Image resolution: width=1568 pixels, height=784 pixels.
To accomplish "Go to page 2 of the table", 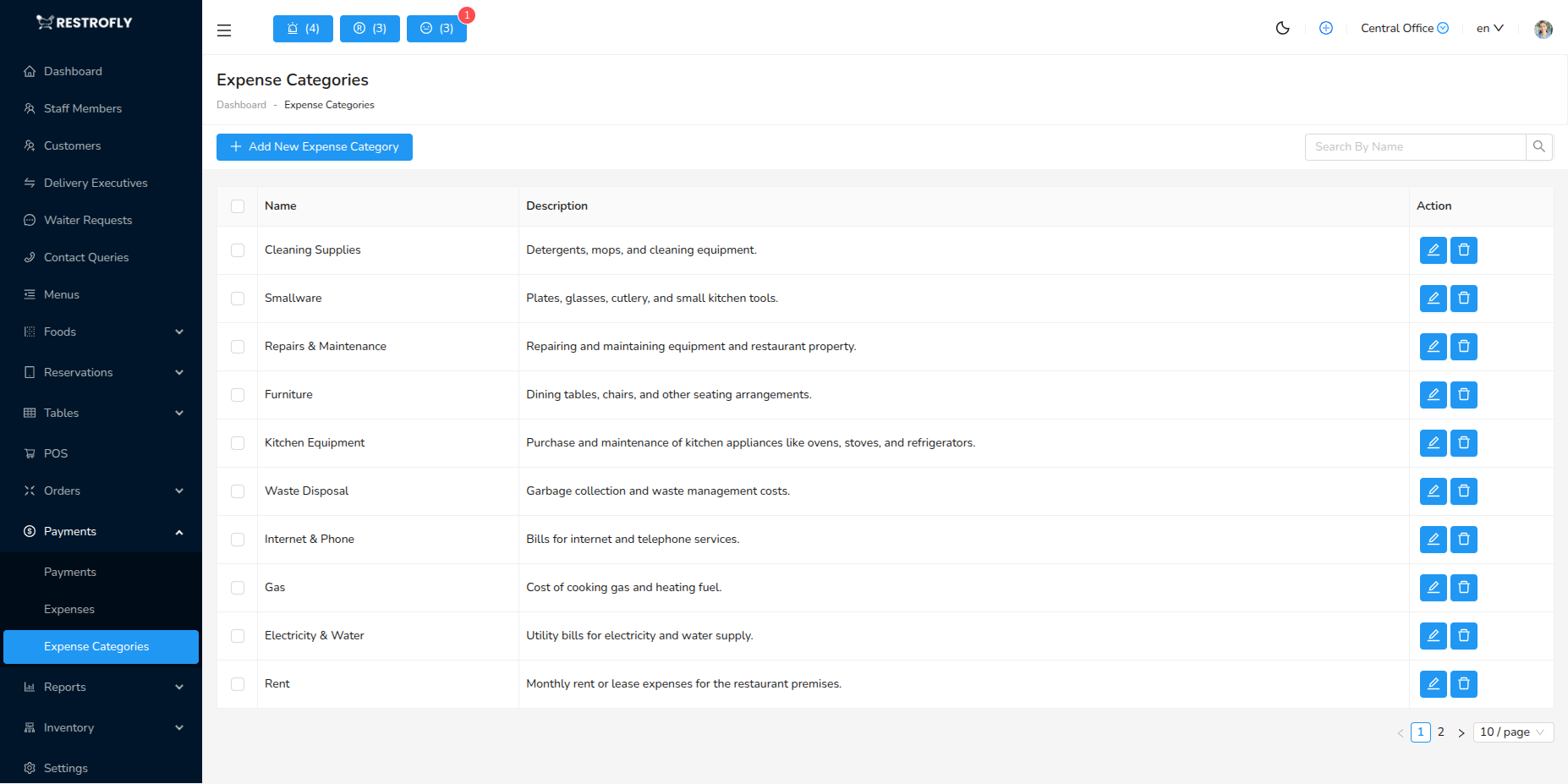I will pos(1440,732).
